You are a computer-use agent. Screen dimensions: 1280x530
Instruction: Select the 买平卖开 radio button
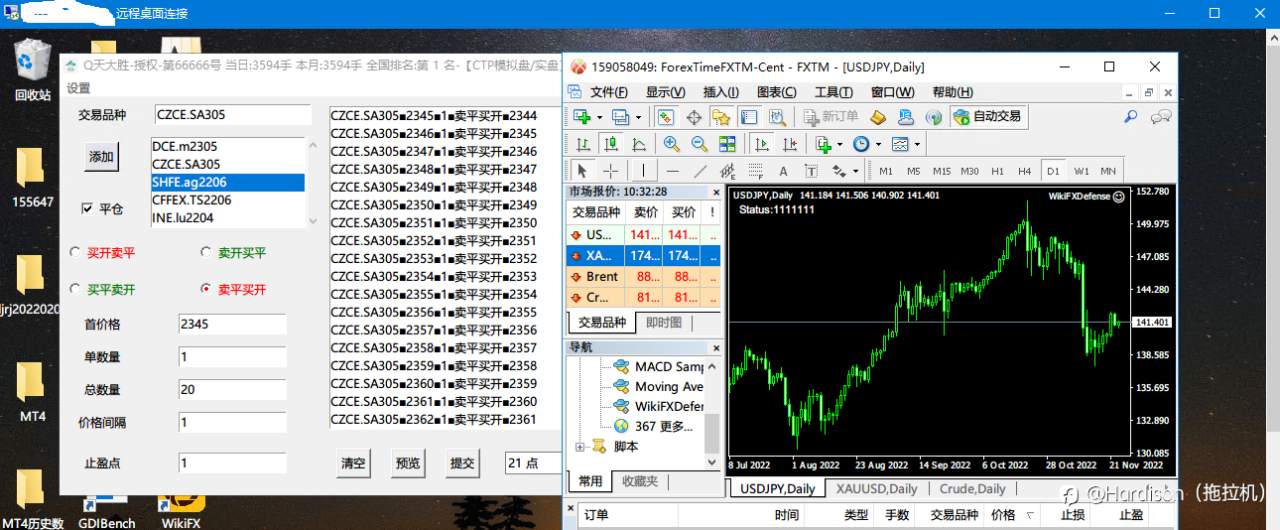pyautogui.click(x=75, y=289)
